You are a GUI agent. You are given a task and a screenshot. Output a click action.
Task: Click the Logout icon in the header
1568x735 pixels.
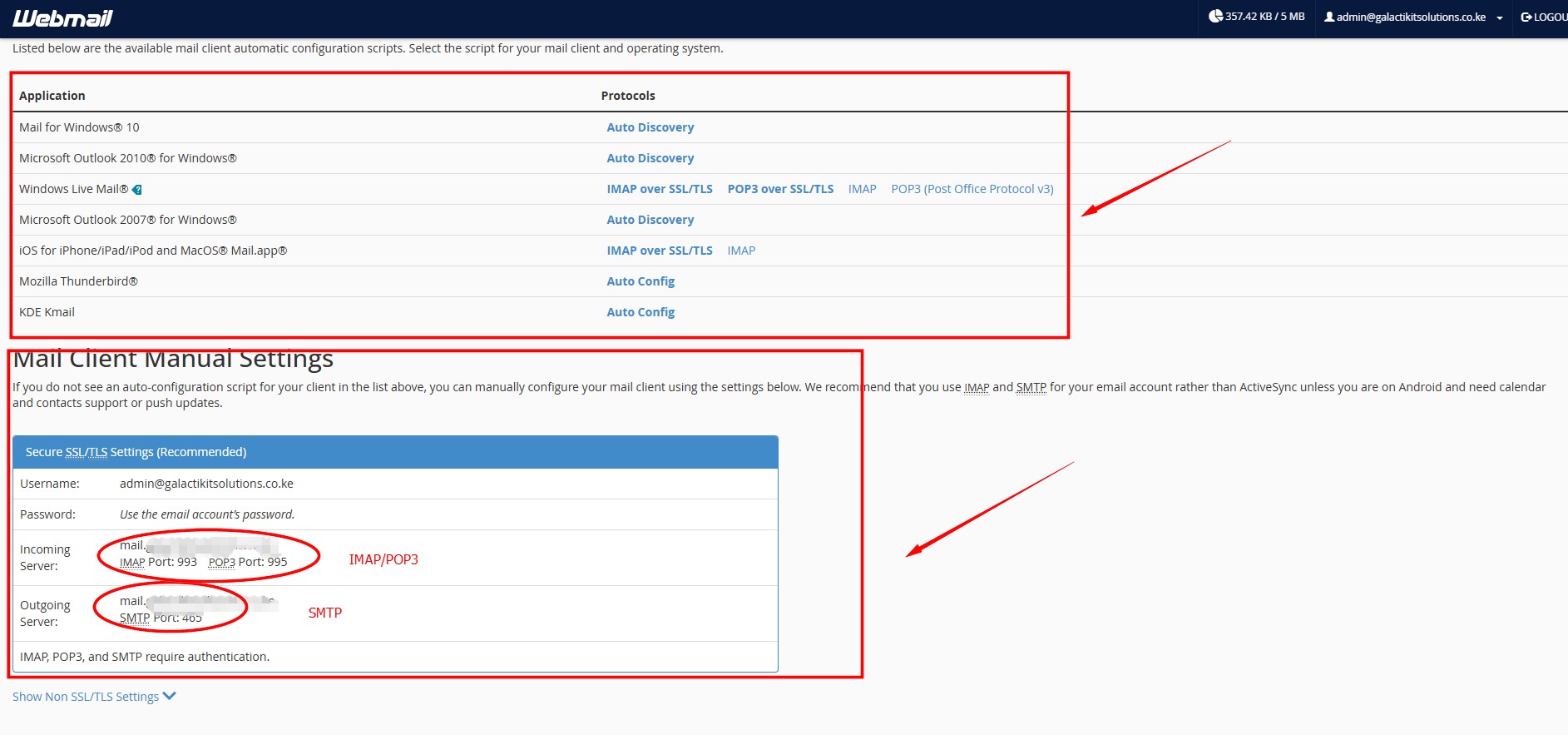point(1526,17)
